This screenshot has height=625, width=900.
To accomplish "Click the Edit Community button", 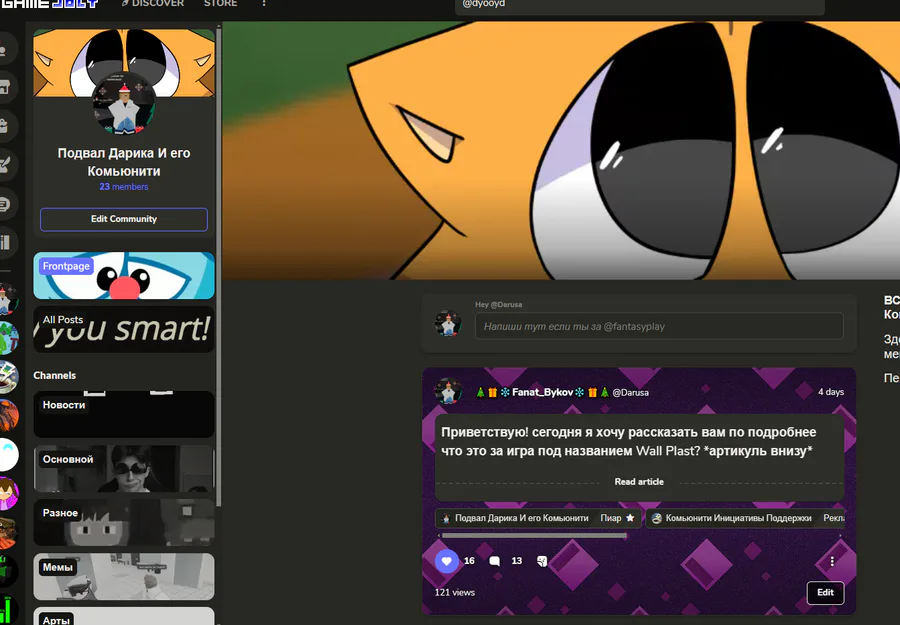I will (x=123, y=219).
